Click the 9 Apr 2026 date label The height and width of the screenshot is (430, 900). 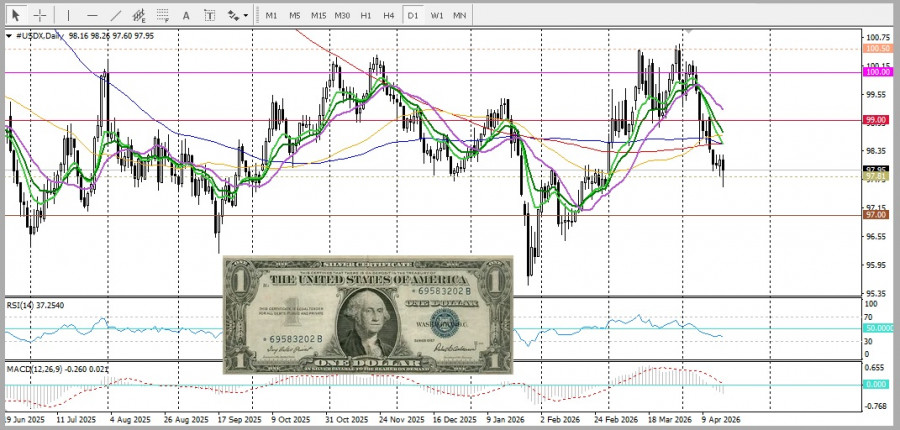(x=721, y=419)
